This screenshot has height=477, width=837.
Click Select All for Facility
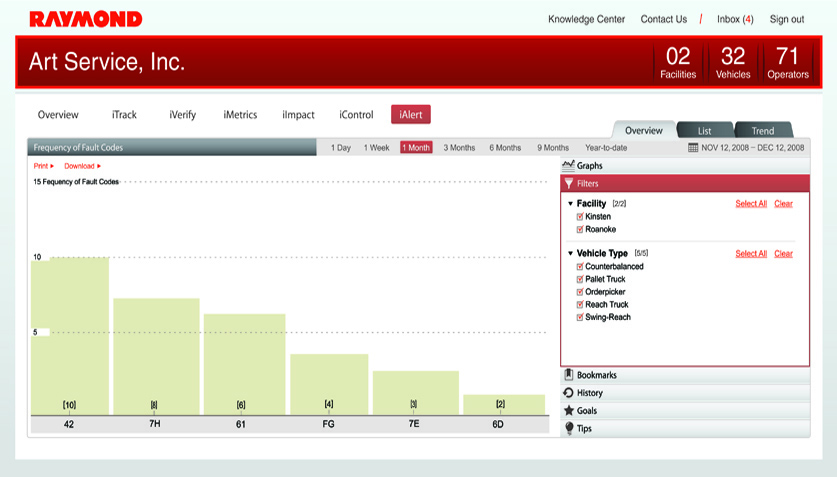click(x=751, y=204)
